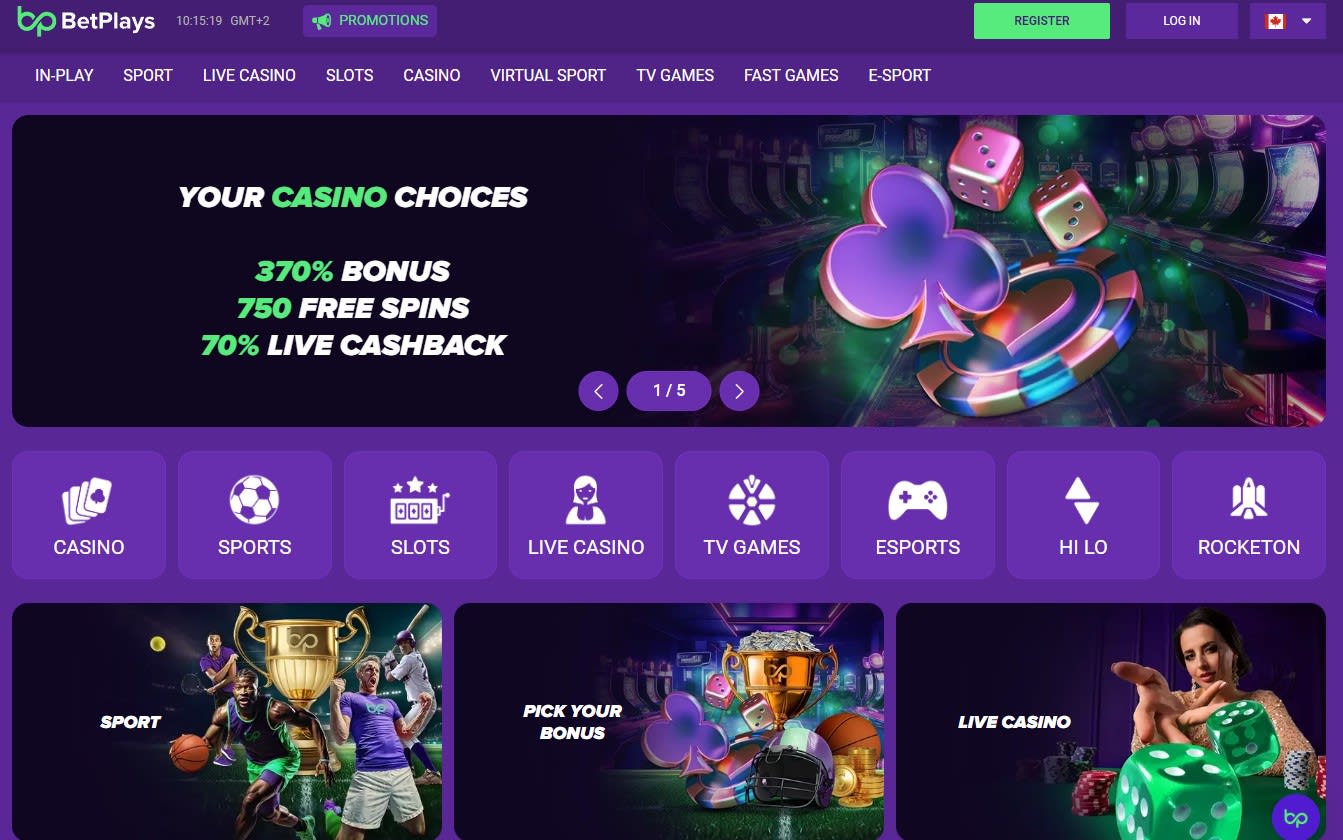This screenshot has height=840, width=1343.
Task: Launch the Rocketon rocket tile
Action: pos(1249,515)
